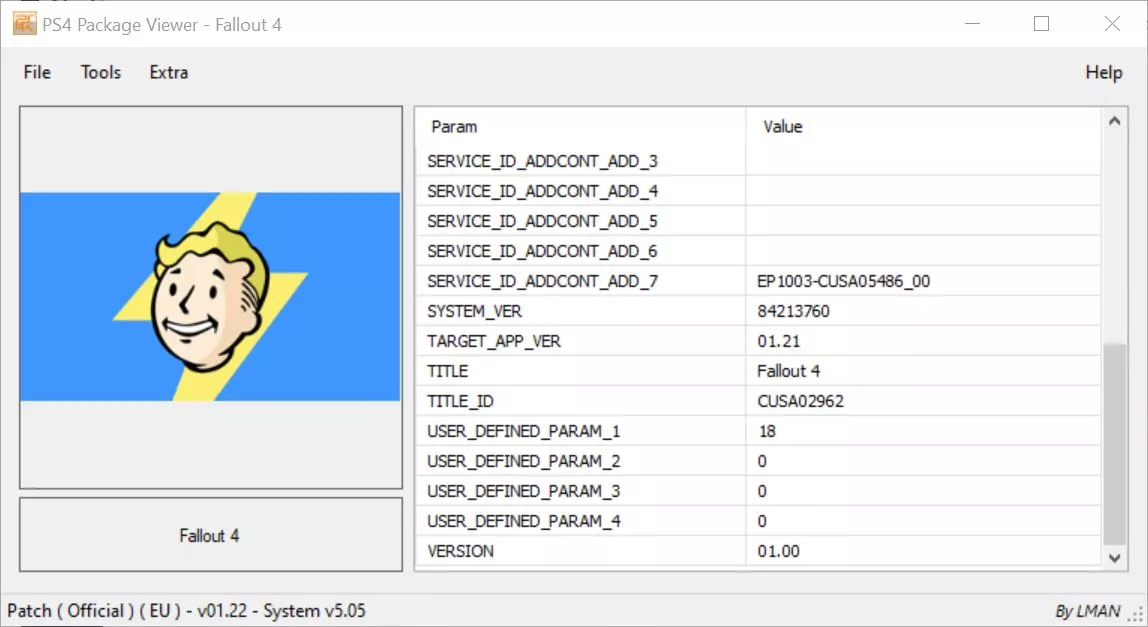The height and width of the screenshot is (627, 1148).
Task: Open the Tools menu
Action: tap(101, 72)
